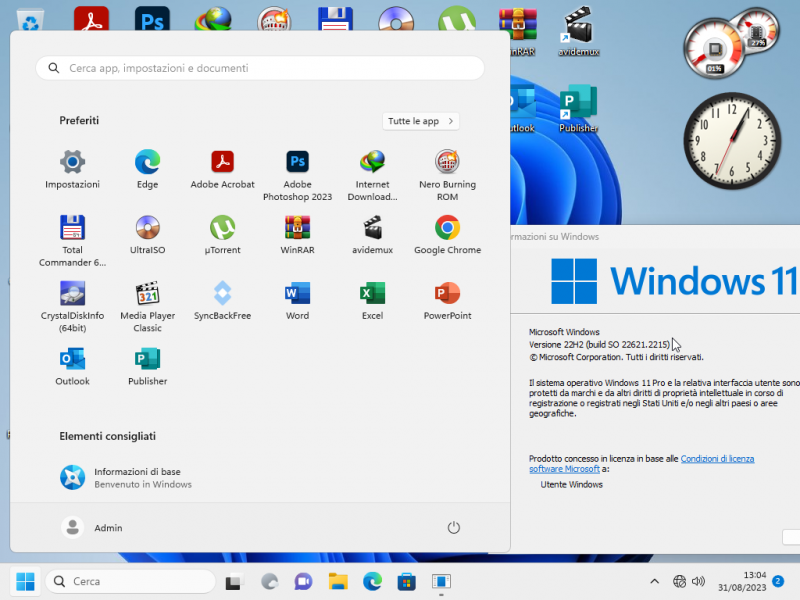This screenshot has width=800, height=600.
Task: Show hidden tray icons with the chevron
Action: pyautogui.click(x=655, y=580)
